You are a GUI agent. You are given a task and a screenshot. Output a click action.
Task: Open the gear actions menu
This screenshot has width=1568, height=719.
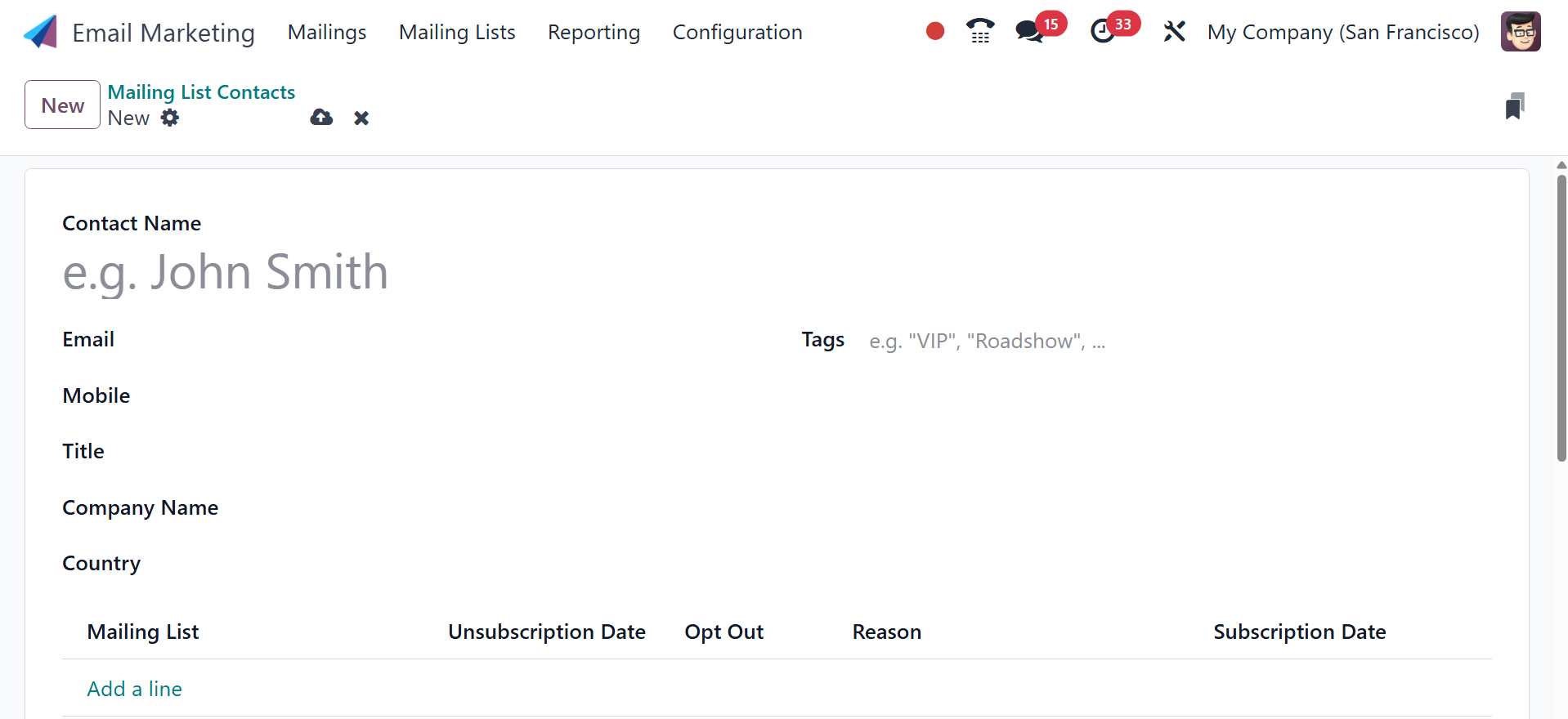170,118
